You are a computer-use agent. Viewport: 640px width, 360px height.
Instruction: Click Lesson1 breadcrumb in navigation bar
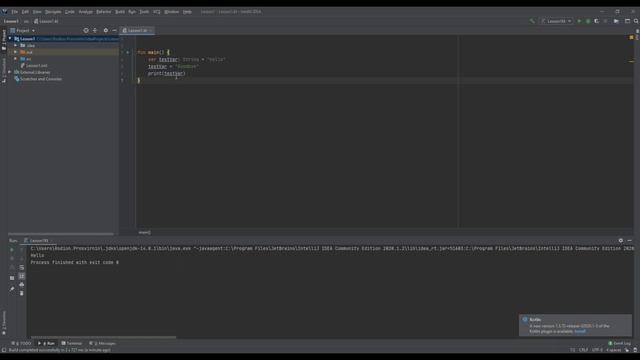(11, 21)
